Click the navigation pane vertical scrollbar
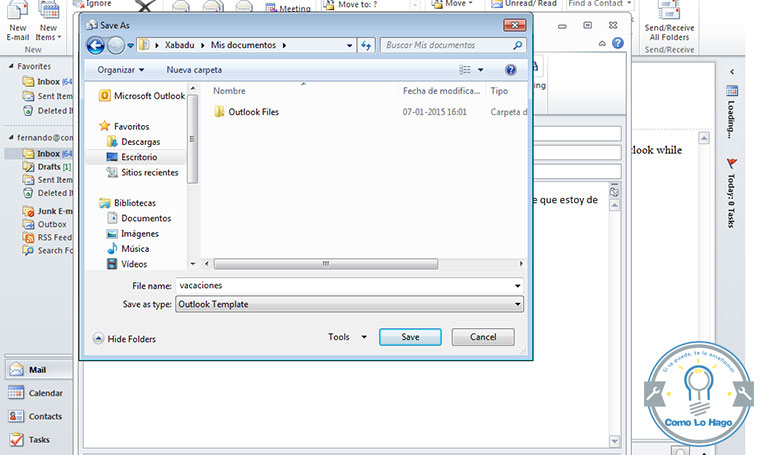Image resolution: width=770 pixels, height=455 pixels. click(193, 139)
